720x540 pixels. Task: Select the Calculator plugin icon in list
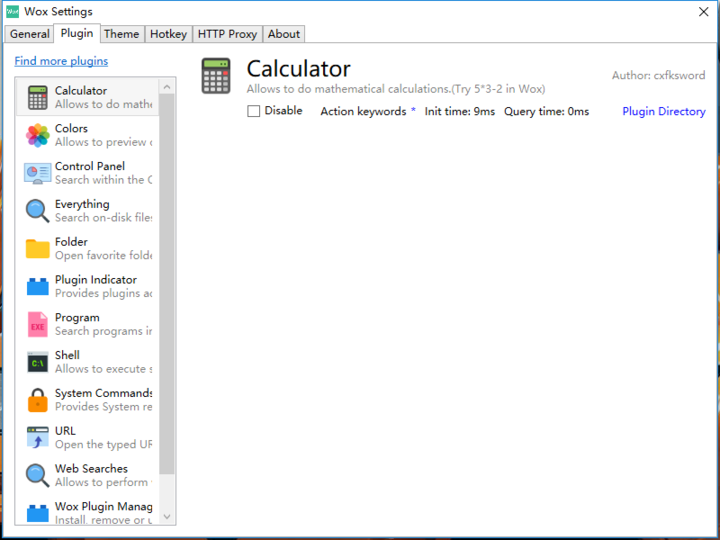tap(38, 97)
